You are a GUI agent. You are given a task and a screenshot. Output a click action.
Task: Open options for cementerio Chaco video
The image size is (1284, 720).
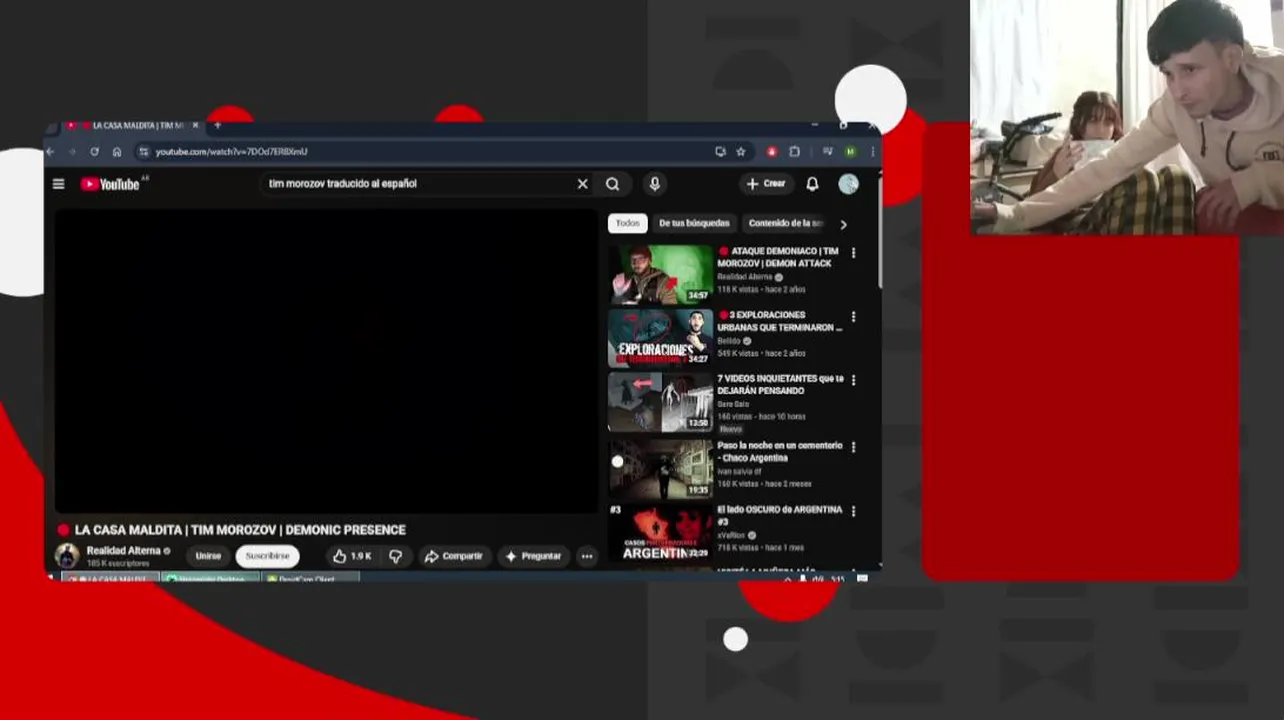pyautogui.click(x=853, y=447)
